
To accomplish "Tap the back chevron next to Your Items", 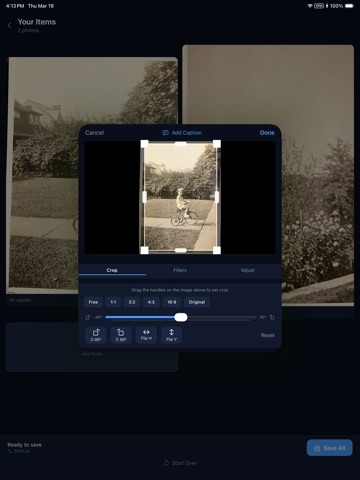I will 9,25.
